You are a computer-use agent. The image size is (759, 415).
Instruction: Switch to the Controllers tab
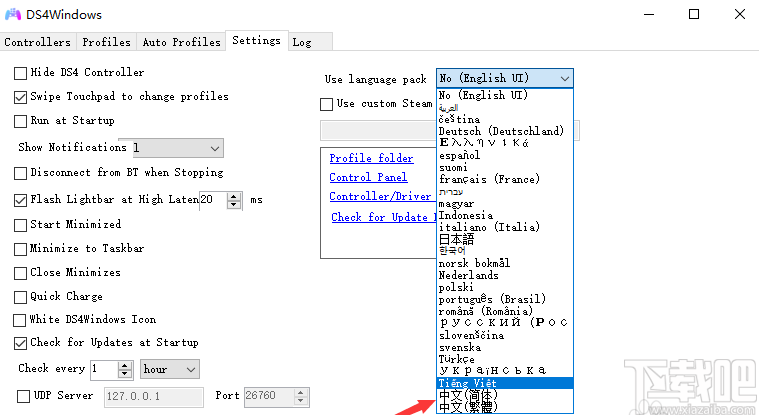[38, 42]
